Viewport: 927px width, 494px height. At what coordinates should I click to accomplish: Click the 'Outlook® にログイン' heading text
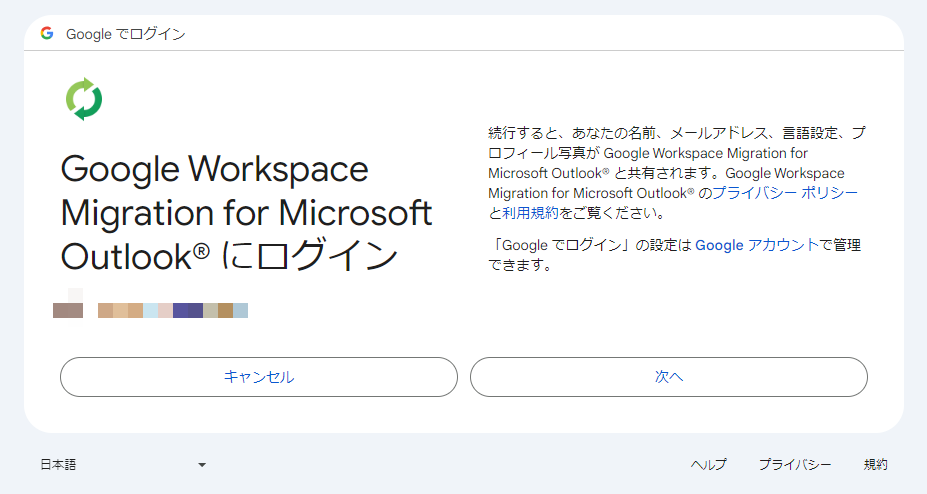coord(229,256)
